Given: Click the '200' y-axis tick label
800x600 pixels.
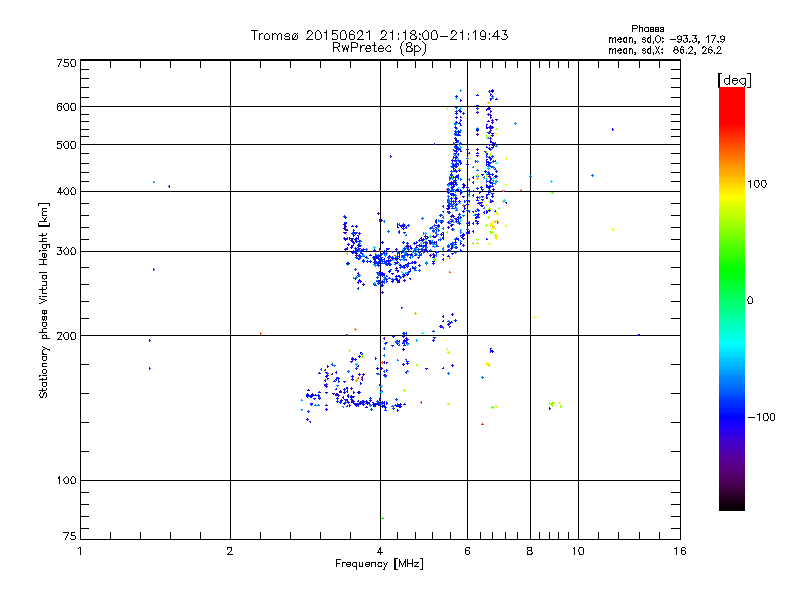Looking at the screenshot, I should tap(66, 336).
